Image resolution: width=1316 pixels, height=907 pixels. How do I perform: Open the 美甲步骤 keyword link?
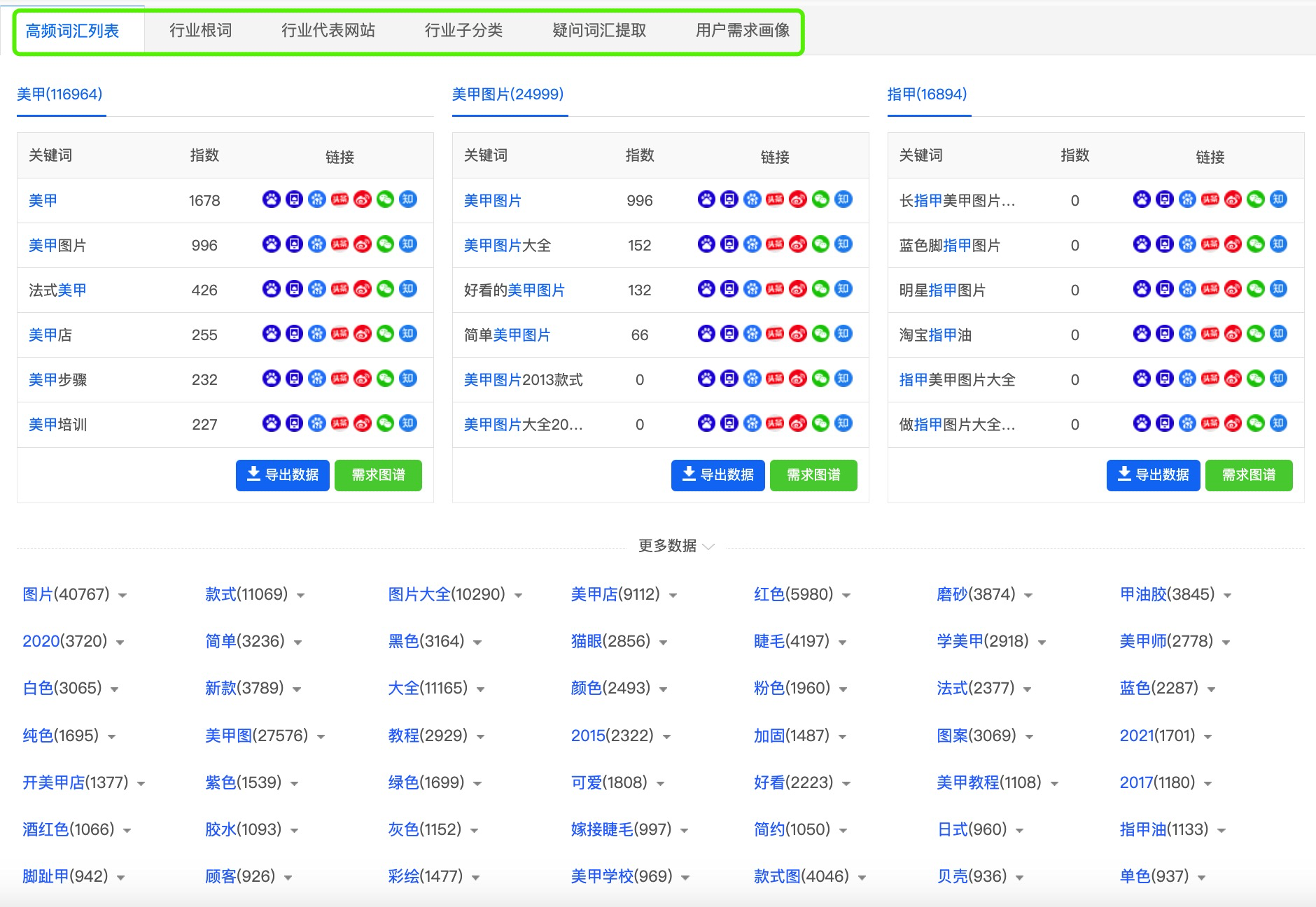click(x=57, y=379)
